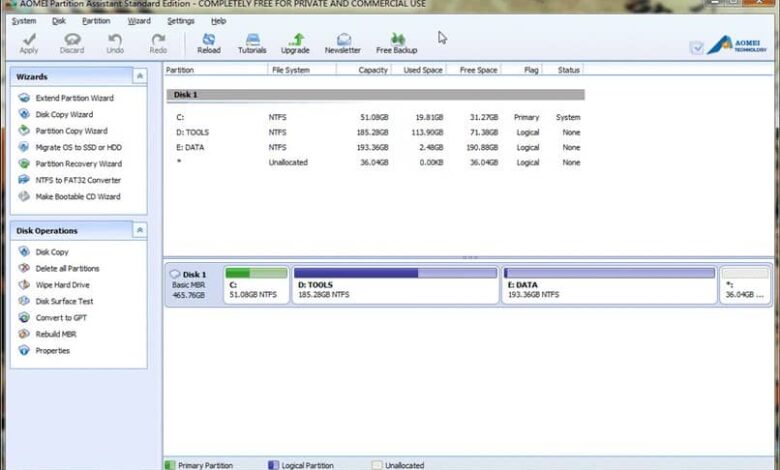This screenshot has width=780, height=470.
Task: Open the Settings menu
Action: tap(181, 21)
